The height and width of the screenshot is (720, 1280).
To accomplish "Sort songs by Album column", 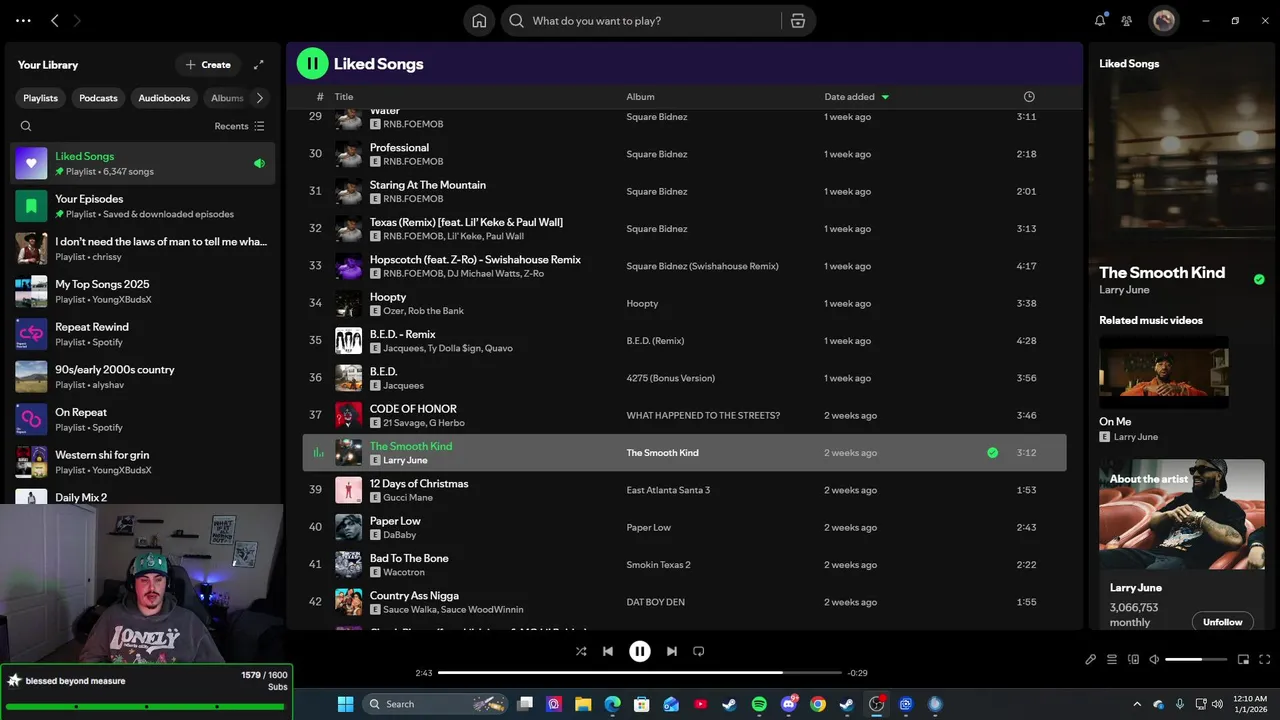I will pyautogui.click(x=640, y=97).
